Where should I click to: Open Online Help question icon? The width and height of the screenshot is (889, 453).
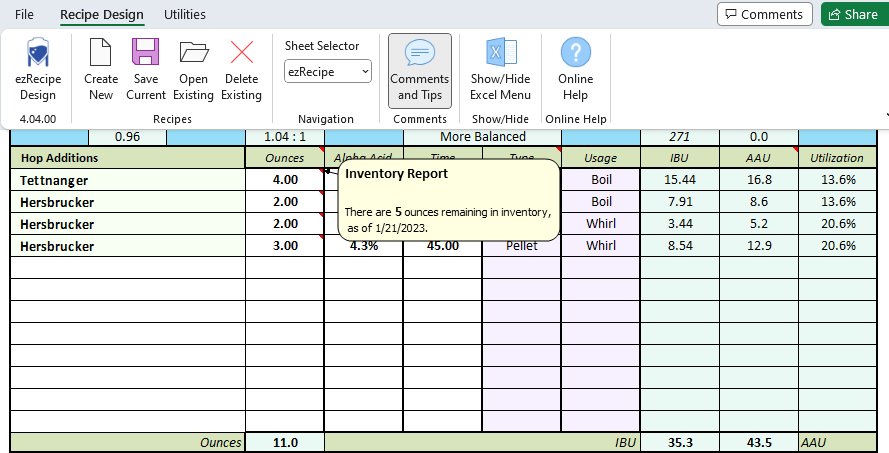click(x=575, y=70)
